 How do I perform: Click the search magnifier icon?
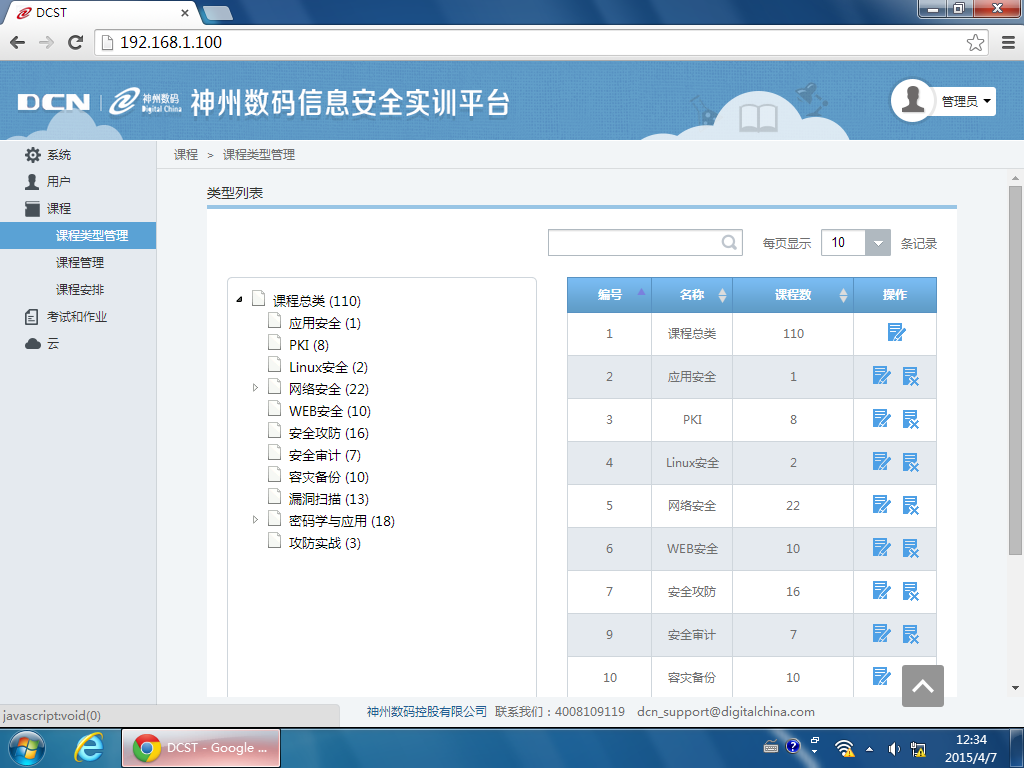pos(729,243)
